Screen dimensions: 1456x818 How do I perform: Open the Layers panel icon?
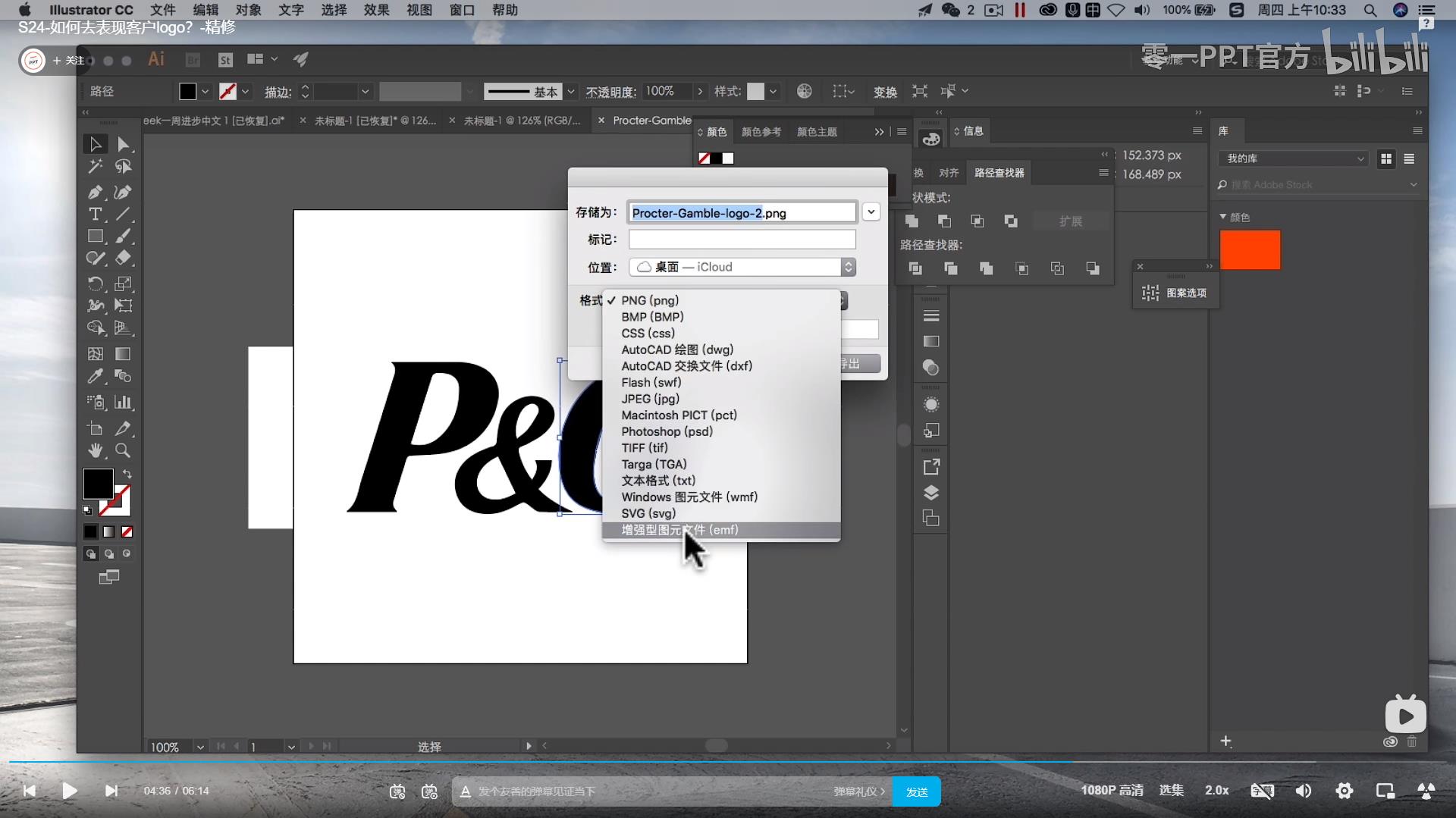coord(931,493)
